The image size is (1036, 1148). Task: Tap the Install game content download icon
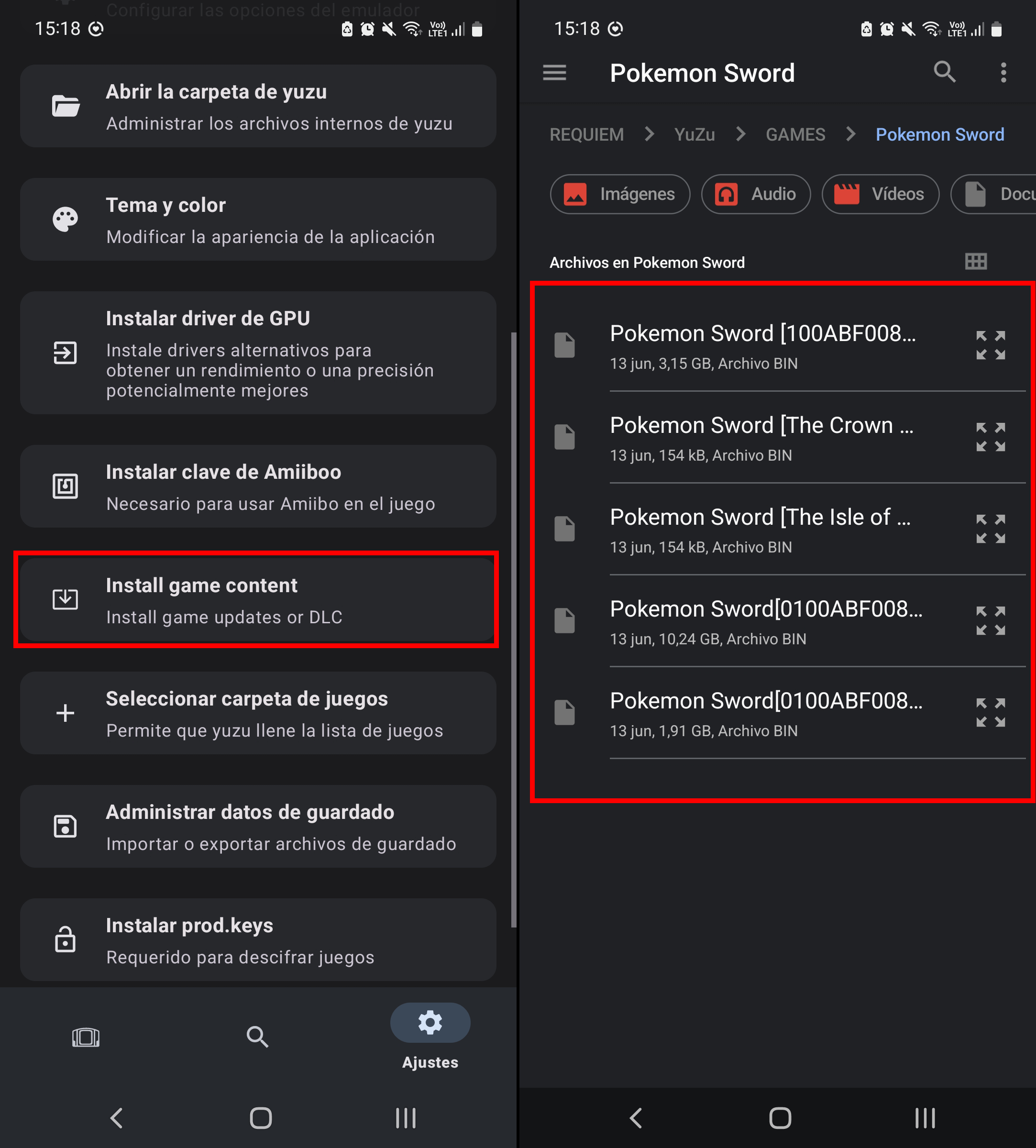[65, 599]
